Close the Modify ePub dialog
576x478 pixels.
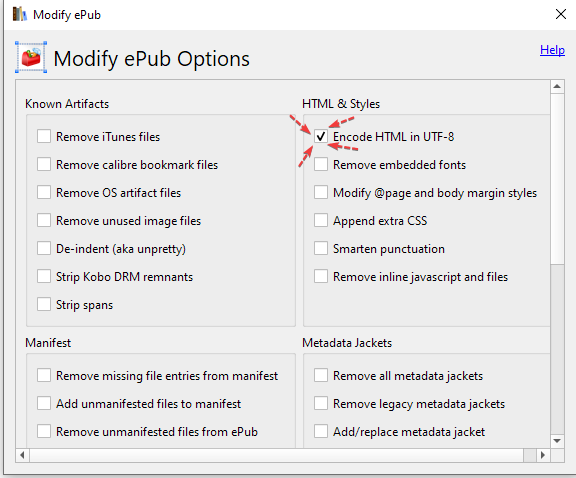click(x=561, y=14)
